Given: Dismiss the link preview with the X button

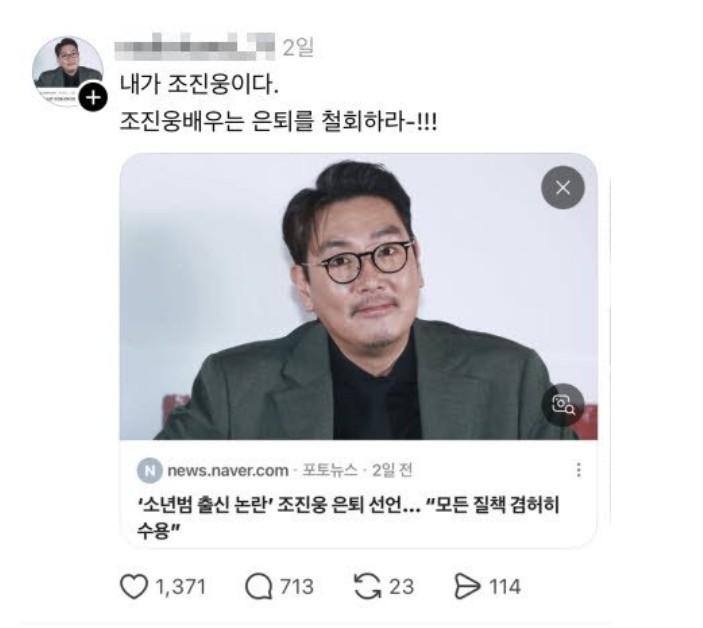Looking at the screenshot, I should [x=563, y=187].
